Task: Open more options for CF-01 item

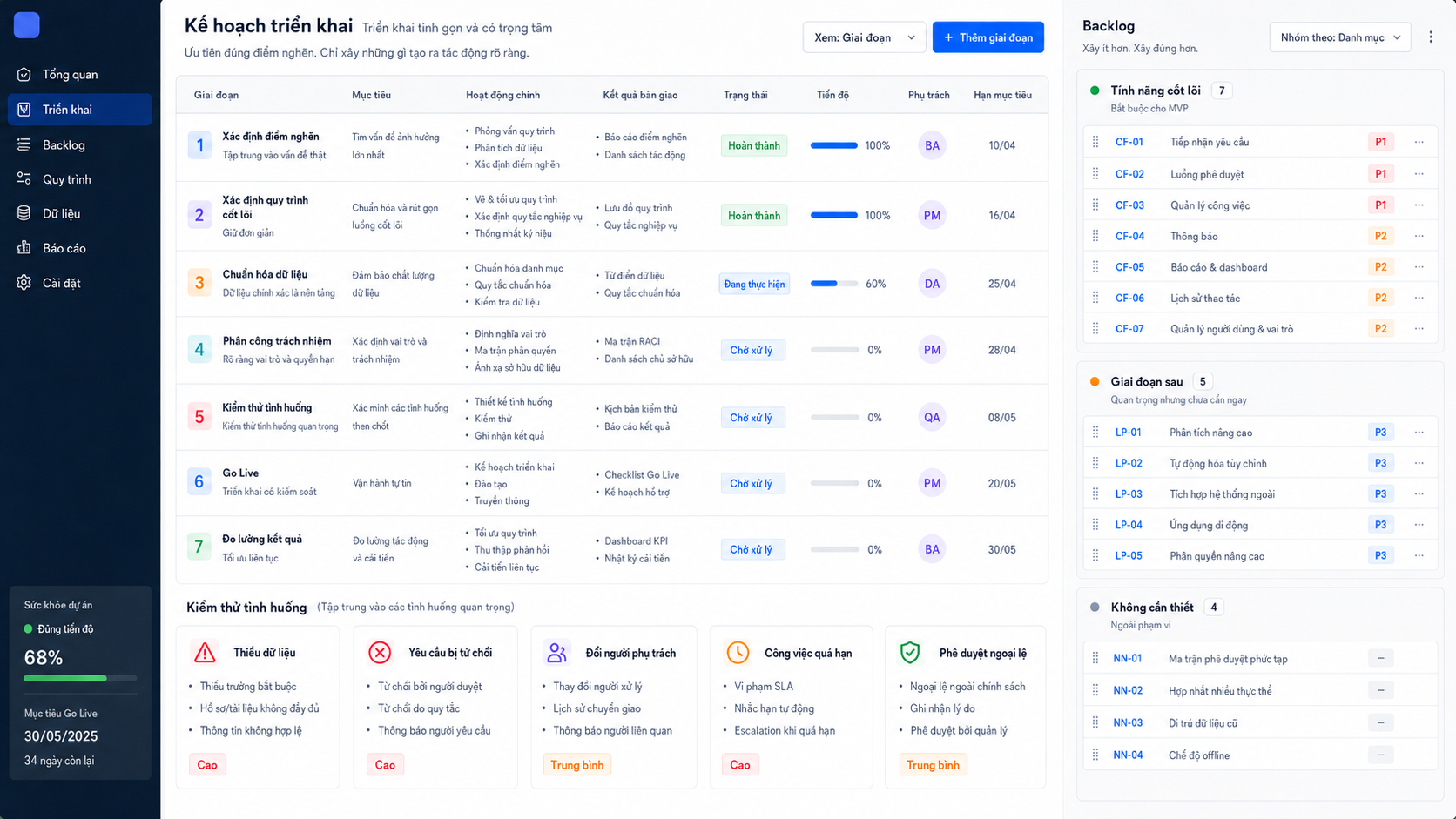Action: pos(1419,142)
